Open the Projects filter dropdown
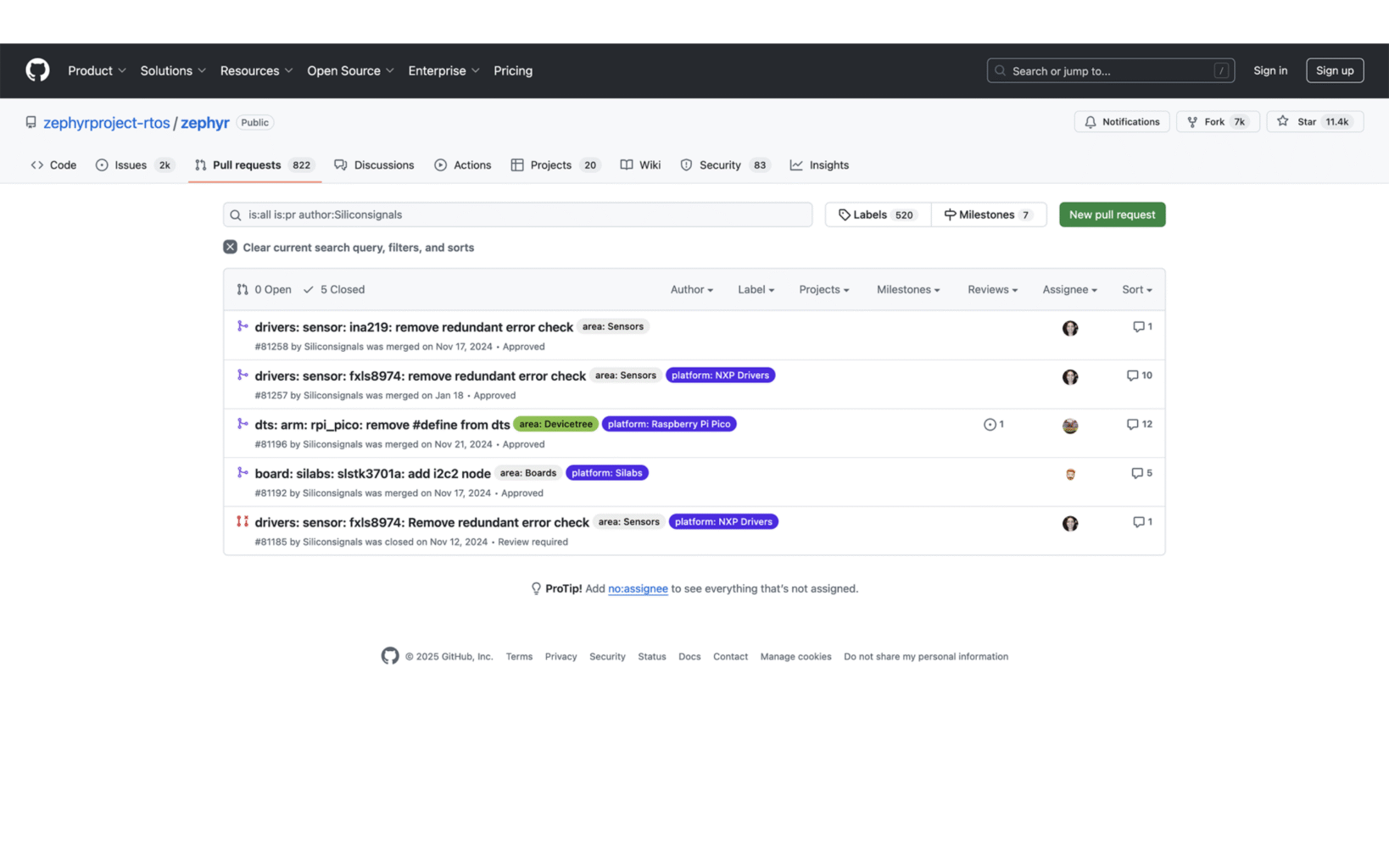The height and width of the screenshot is (868, 1389). tap(823, 290)
